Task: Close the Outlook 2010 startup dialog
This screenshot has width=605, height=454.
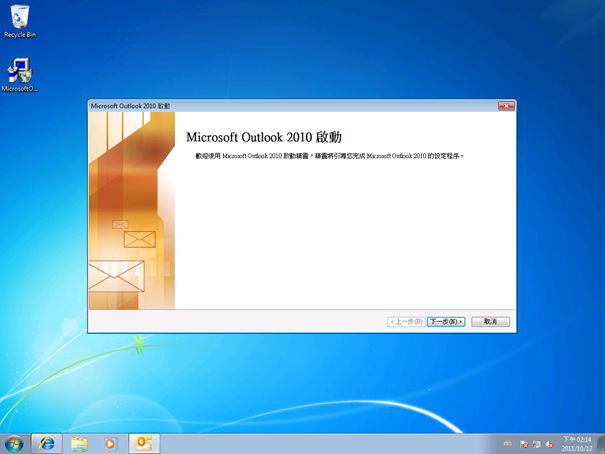Action: (x=506, y=106)
